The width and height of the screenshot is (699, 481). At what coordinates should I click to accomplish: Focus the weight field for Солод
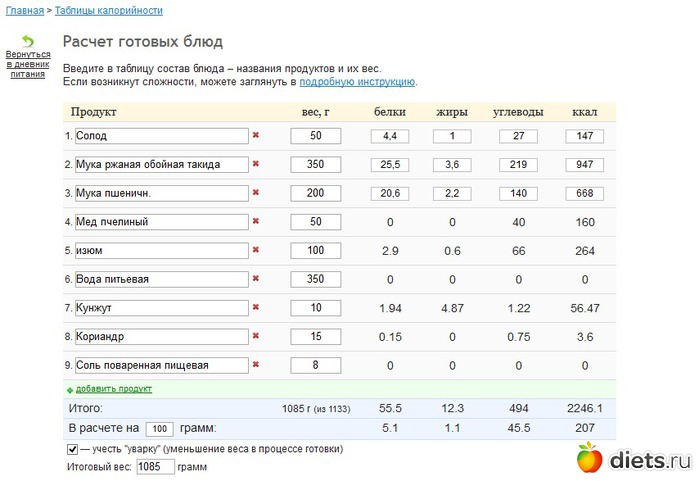click(316, 136)
